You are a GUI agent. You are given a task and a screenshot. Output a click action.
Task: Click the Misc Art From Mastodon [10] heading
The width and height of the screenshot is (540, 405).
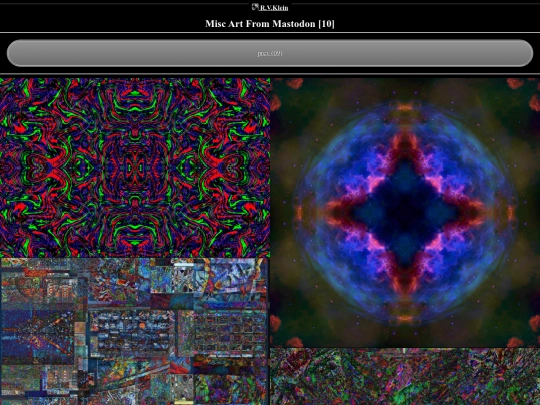(270, 23)
